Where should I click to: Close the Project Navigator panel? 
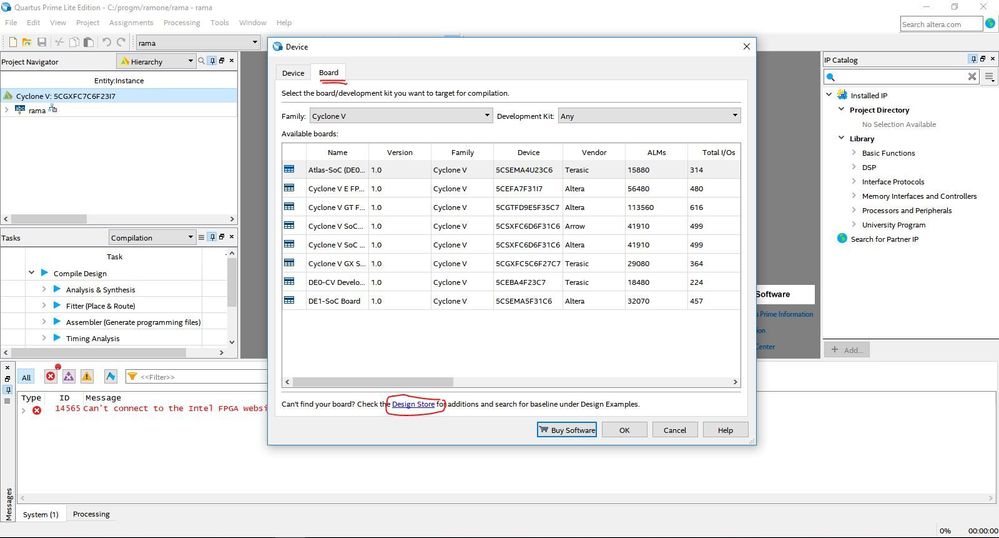(231, 61)
